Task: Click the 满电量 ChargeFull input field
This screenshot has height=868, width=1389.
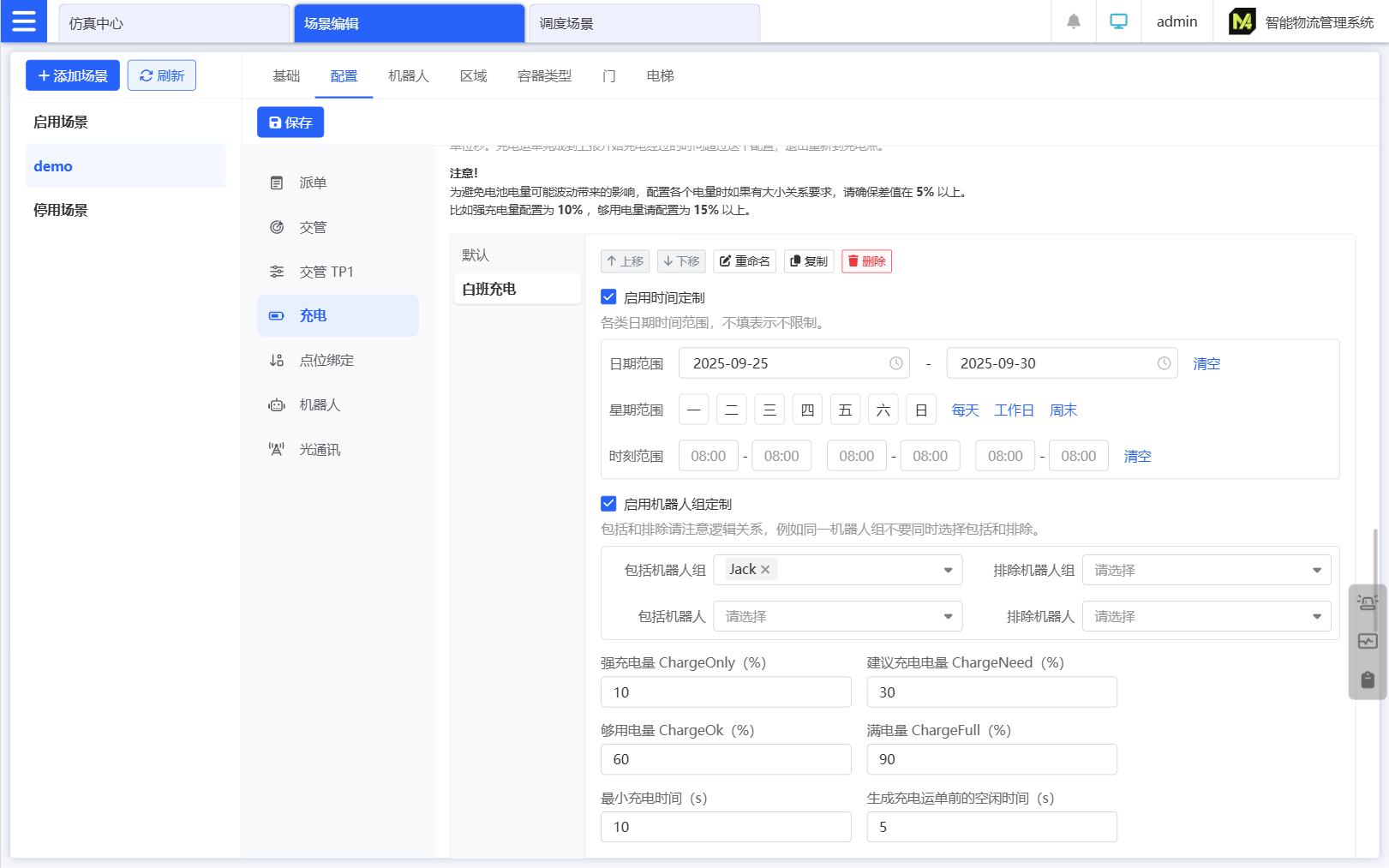Action: tap(991, 759)
